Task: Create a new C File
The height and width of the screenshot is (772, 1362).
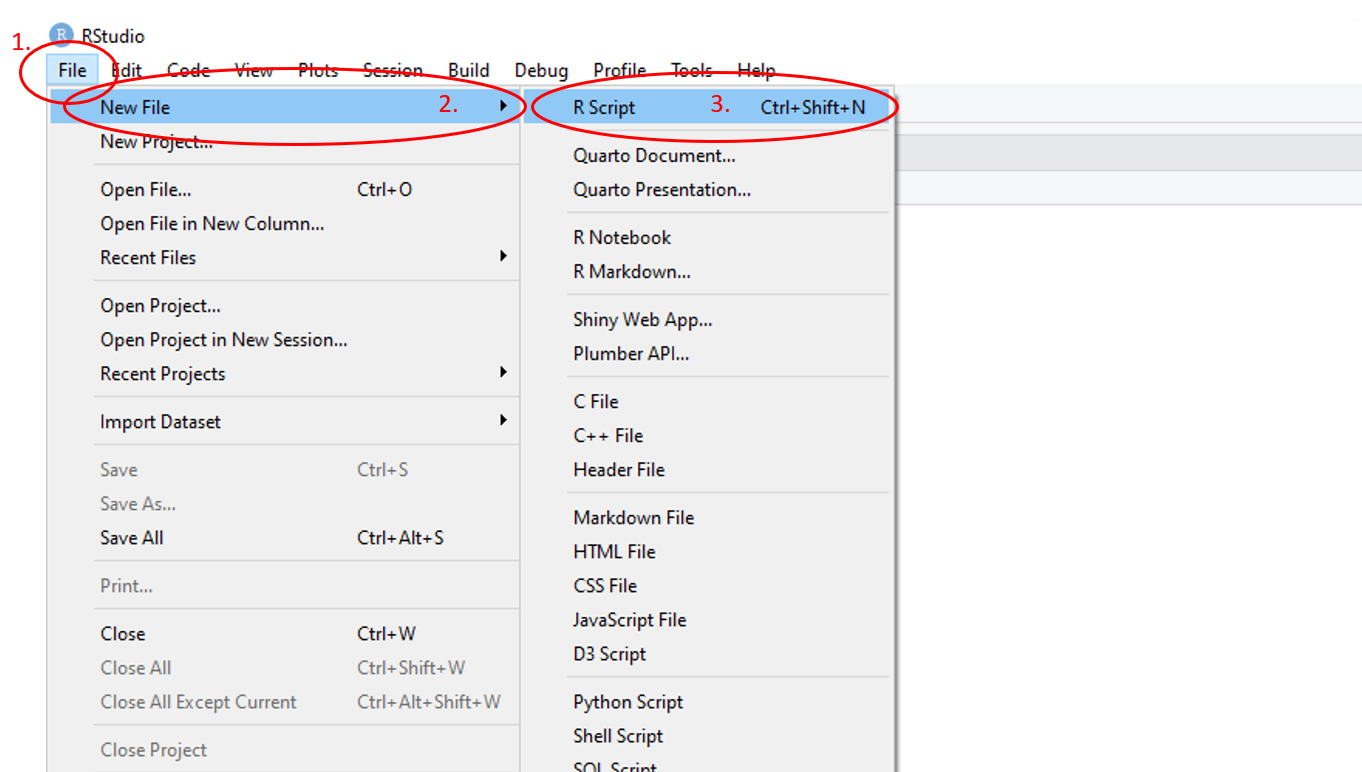Action: [x=708, y=401]
